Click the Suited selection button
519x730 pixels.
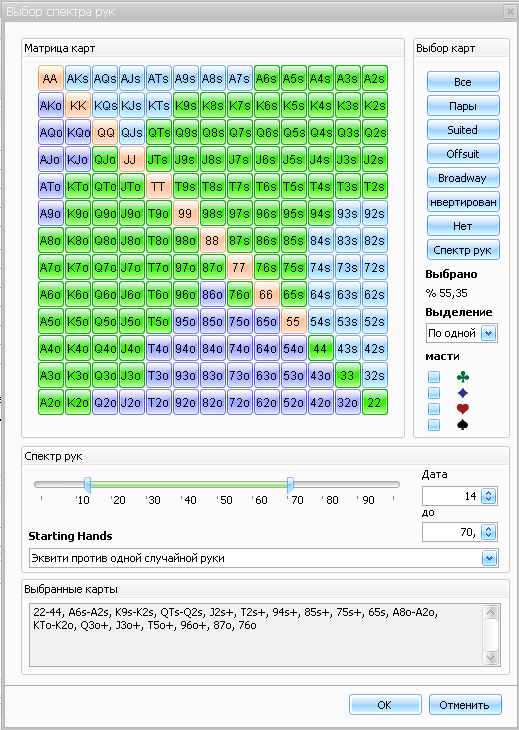click(x=463, y=130)
